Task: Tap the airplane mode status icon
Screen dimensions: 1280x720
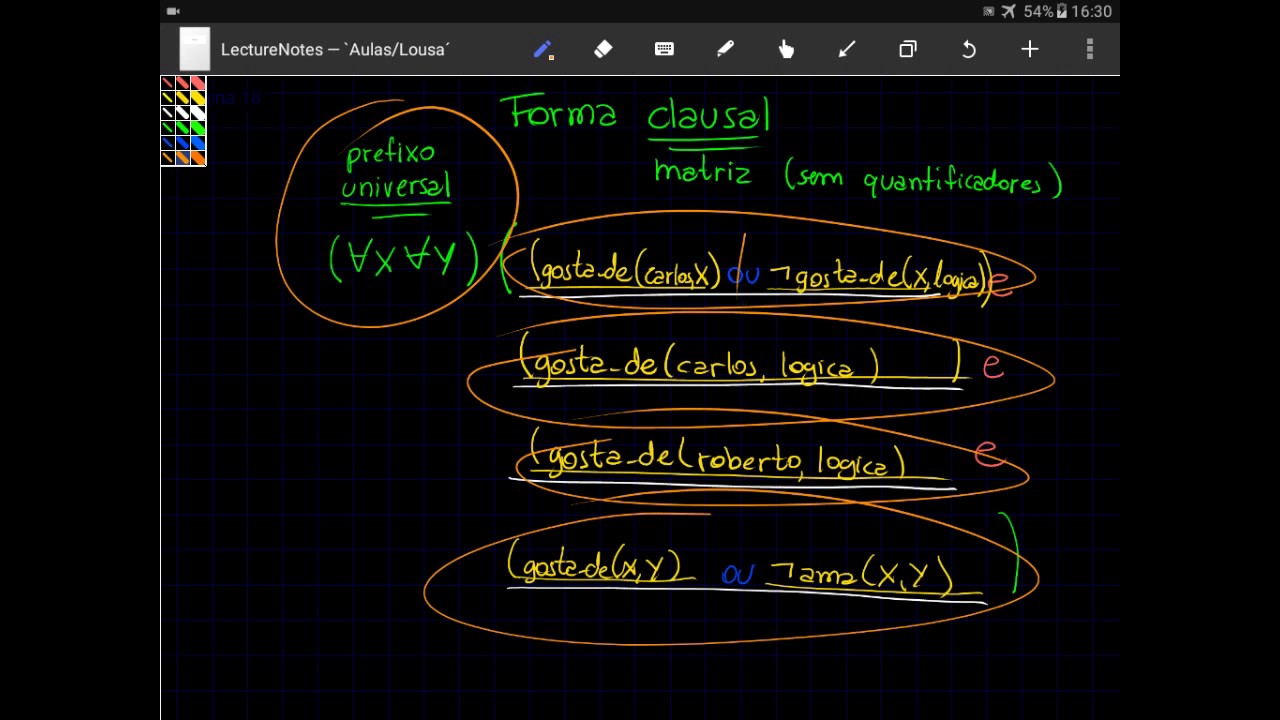Action: 1007,11
